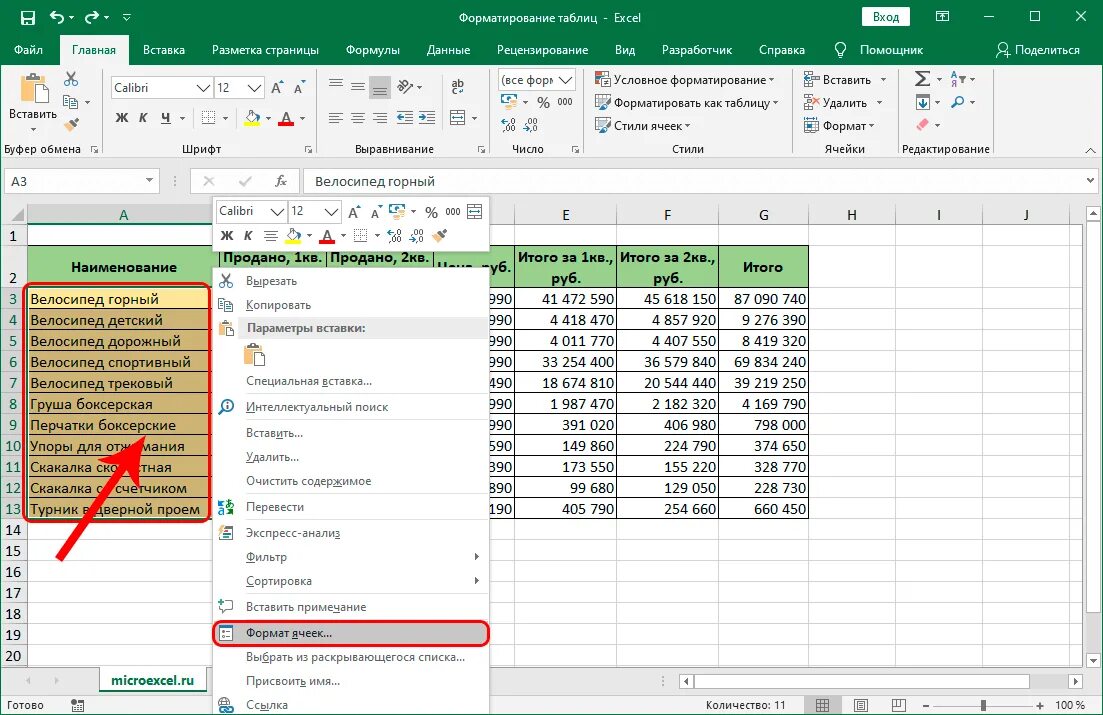Image resolution: width=1103 pixels, height=715 pixels.
Task: Toggle Bold (Ж) in the mini toolbar
Action: click(x=227, y=236)
